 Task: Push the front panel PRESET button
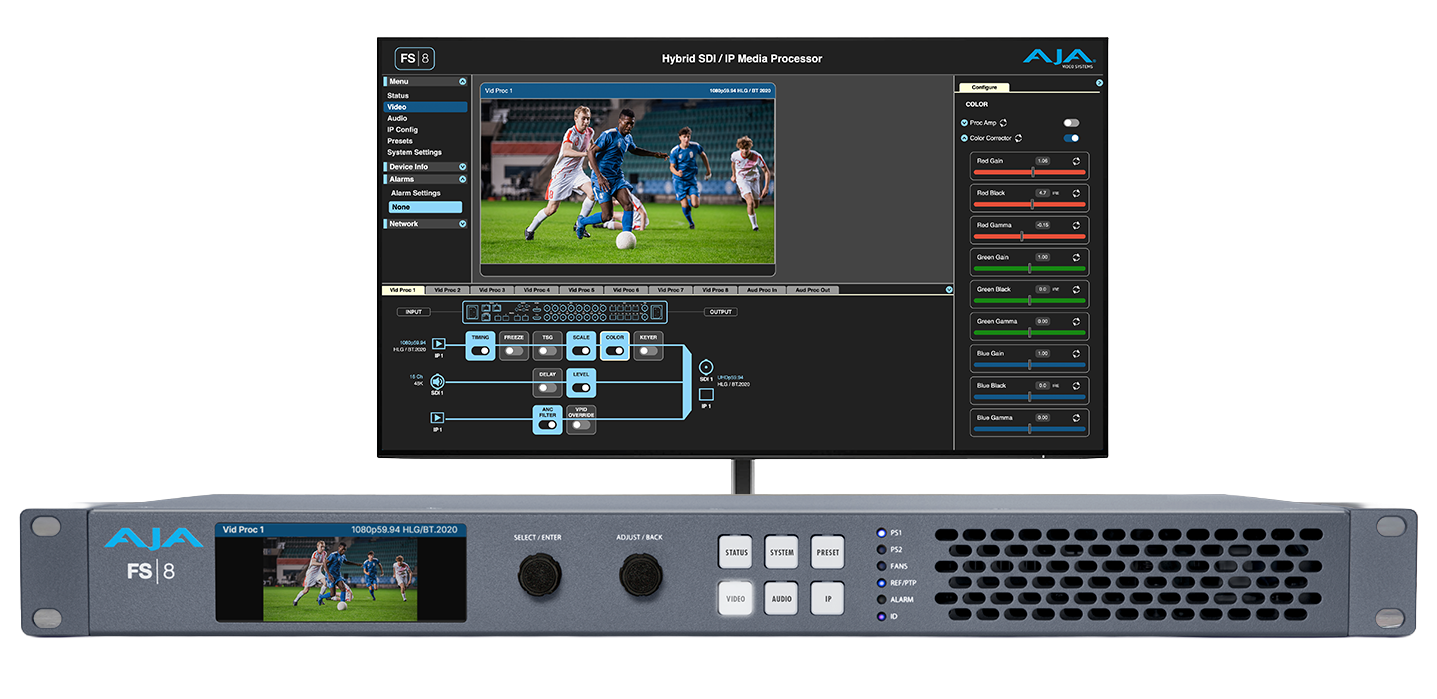tap(828, 552)
